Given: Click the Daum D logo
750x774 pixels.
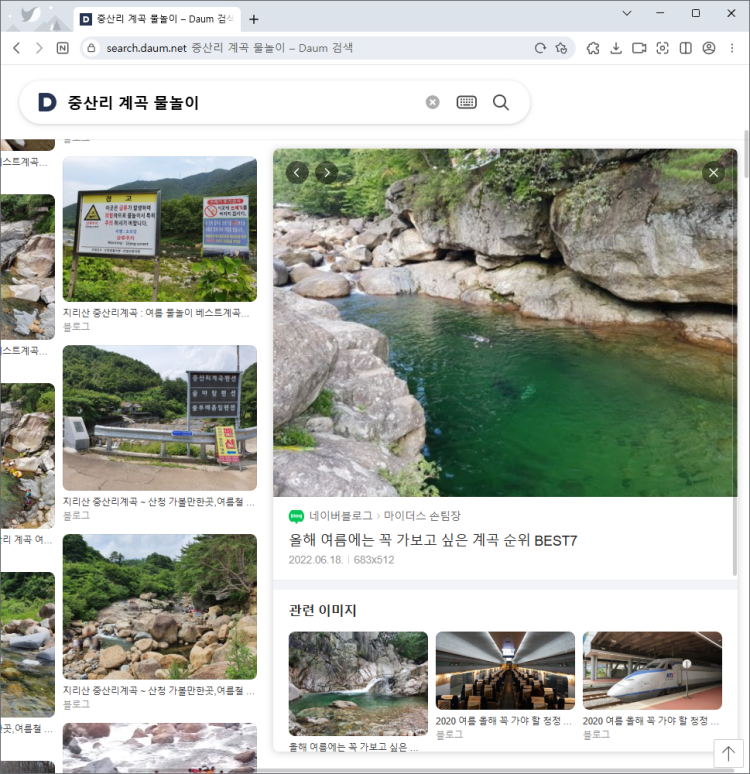Looking at the screenshot, I should pyautogui.click(x=47, y=102).
